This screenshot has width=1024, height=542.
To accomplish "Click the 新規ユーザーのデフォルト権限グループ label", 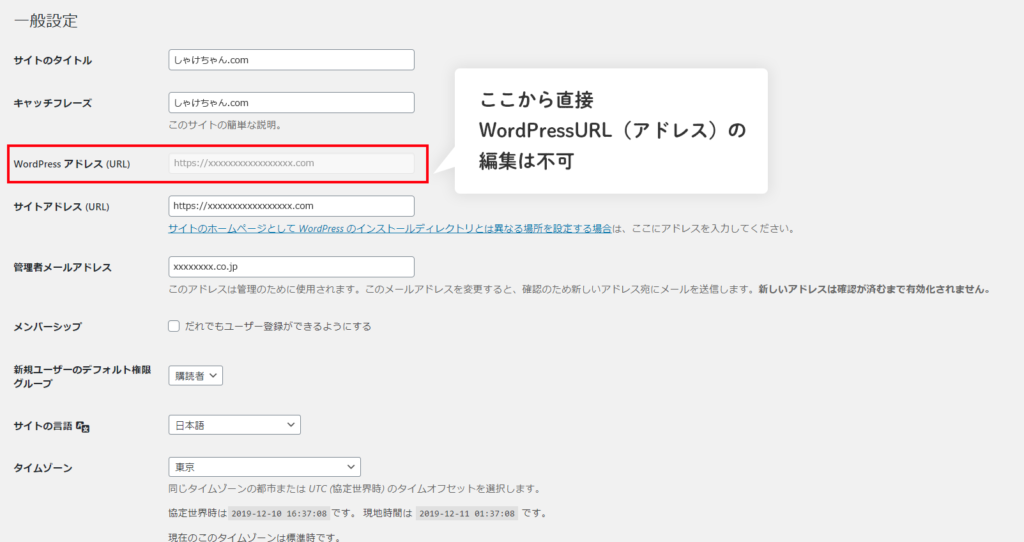I will 82,377.
